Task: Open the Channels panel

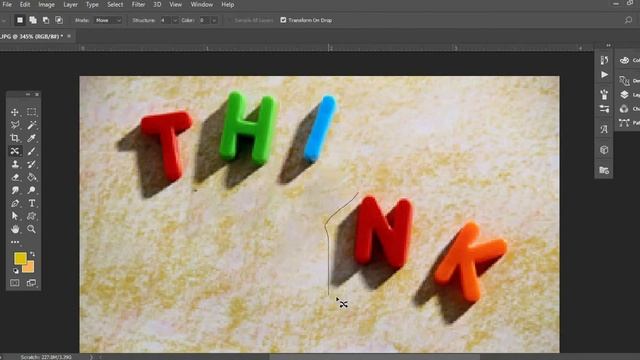Action: click(629, 109)
